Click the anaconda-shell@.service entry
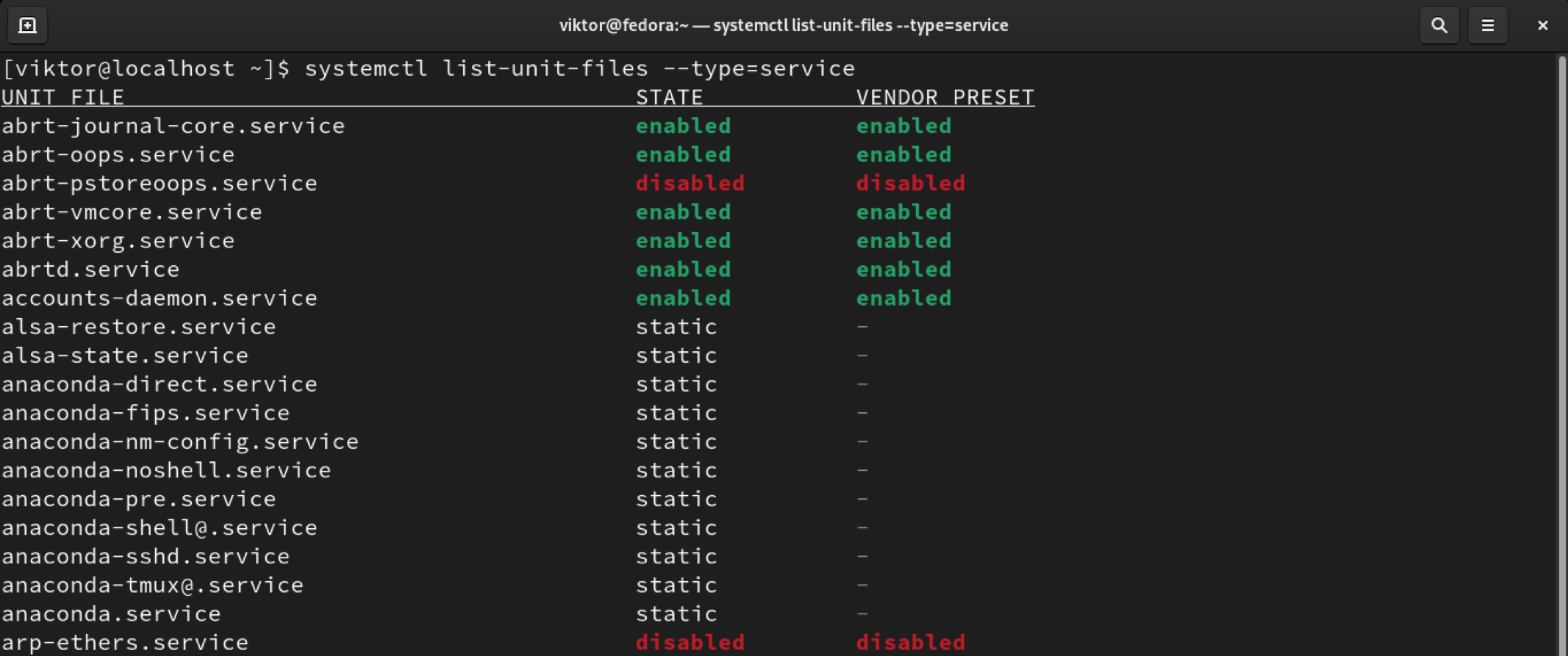The width and height of the screenshot is (1568, 656). click(160, 527)
